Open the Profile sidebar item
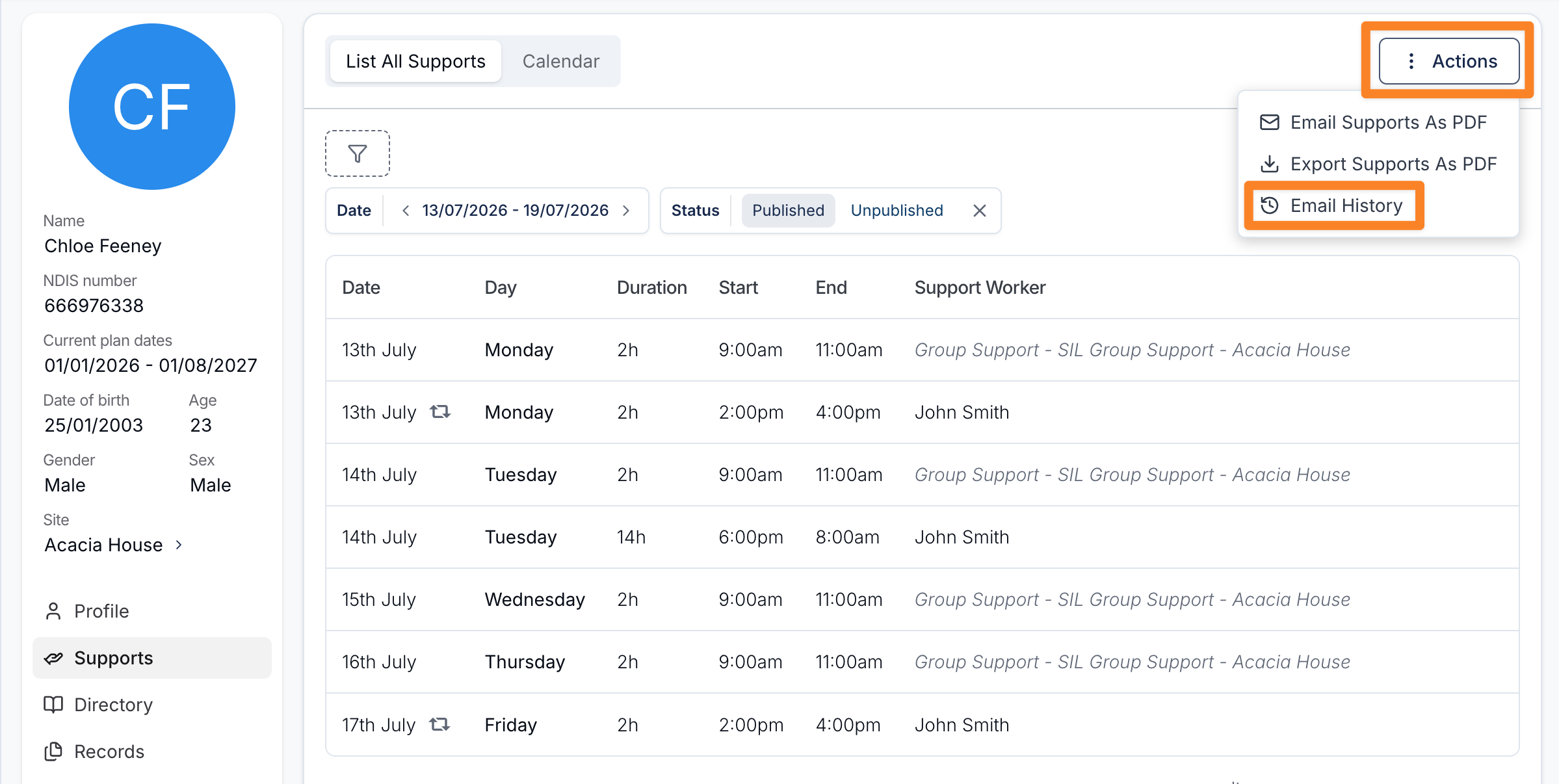 (x=152, y=611)
